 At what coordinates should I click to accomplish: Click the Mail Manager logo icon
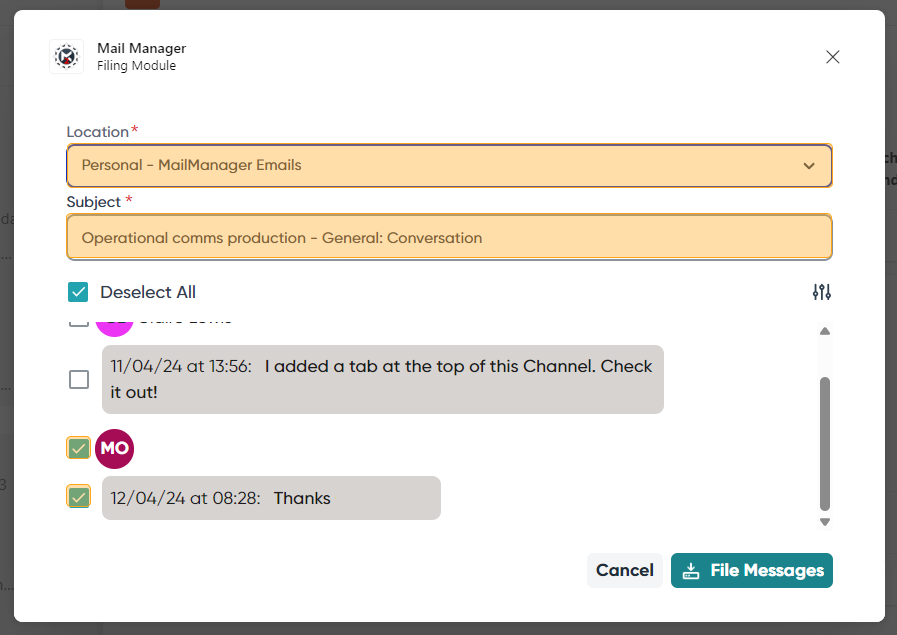pyautogui.click(x=66, y=57)
